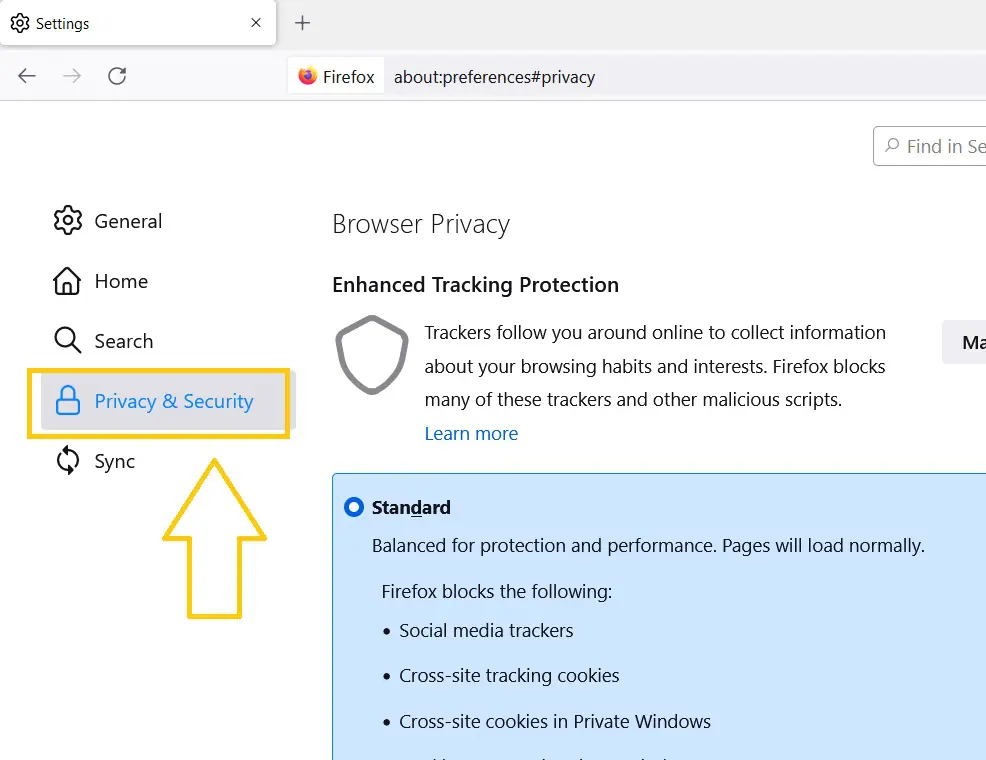Click the Home house icon
986x760 pixels.
(x=67, y=281)
